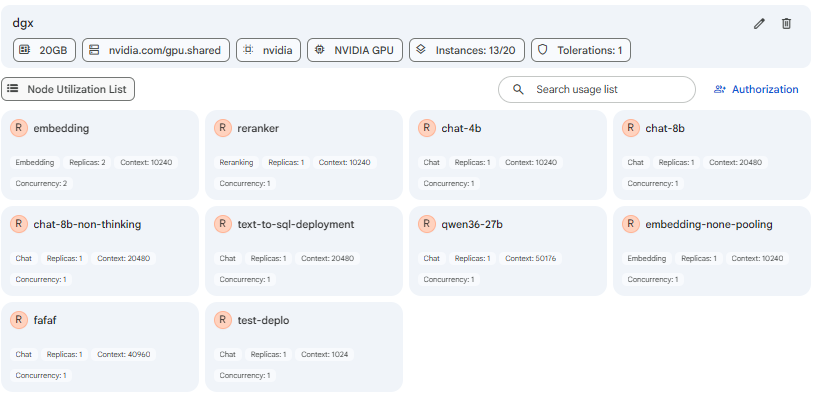
Task: Click Concurrency: 1 tag on qwen36-27b card
Action: pyautogui.click(x=449, y=279)
